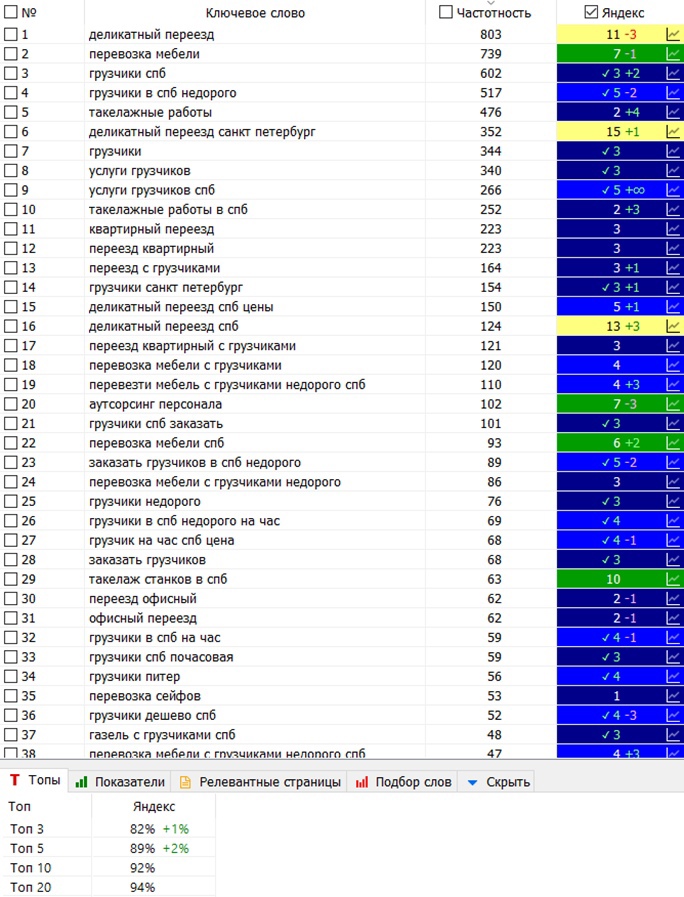
Task: Toggle the Частотность column checkbox
Action: click(x=446, y=12)
